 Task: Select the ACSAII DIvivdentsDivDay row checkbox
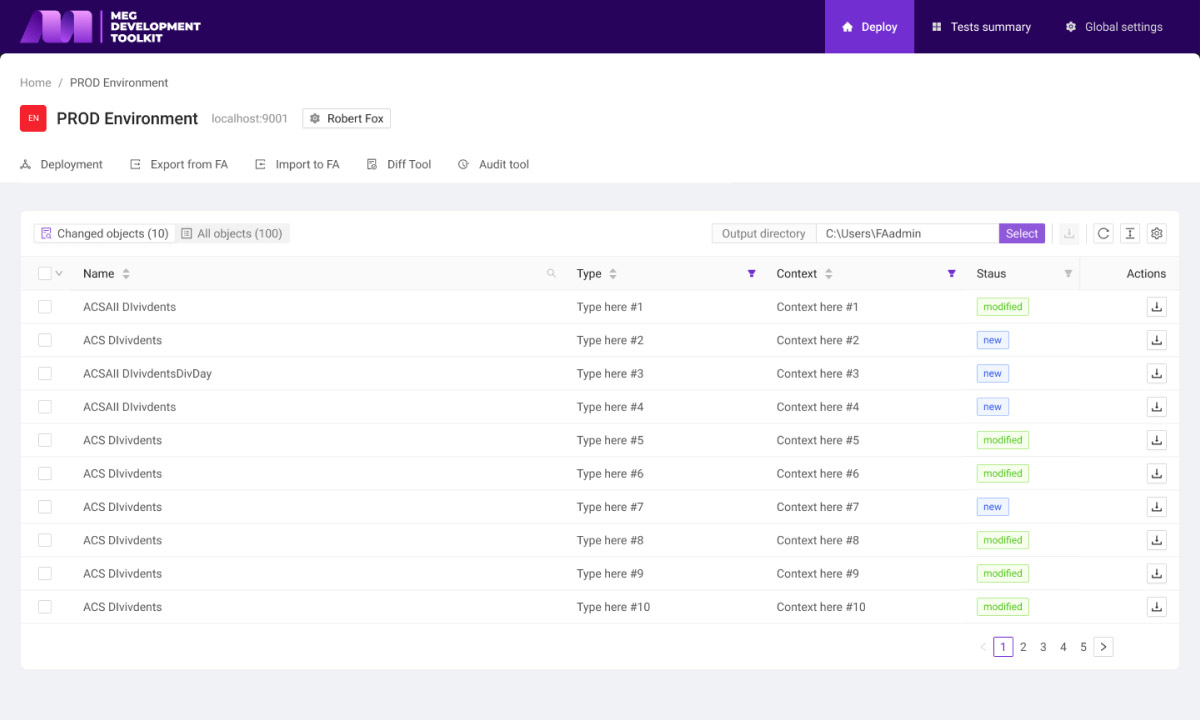[45, 374]
